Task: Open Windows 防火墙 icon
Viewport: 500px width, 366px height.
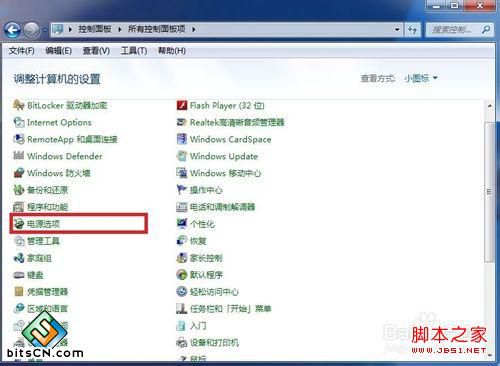Action: pos(19,173)
